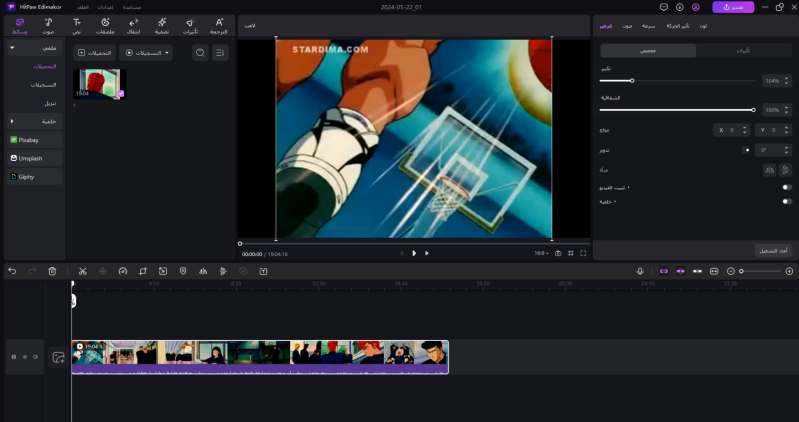The width and height of the screenshot is (799, 422).
Task: Toggle the first purple timeline snapping link button
Action: pos(663,271)
